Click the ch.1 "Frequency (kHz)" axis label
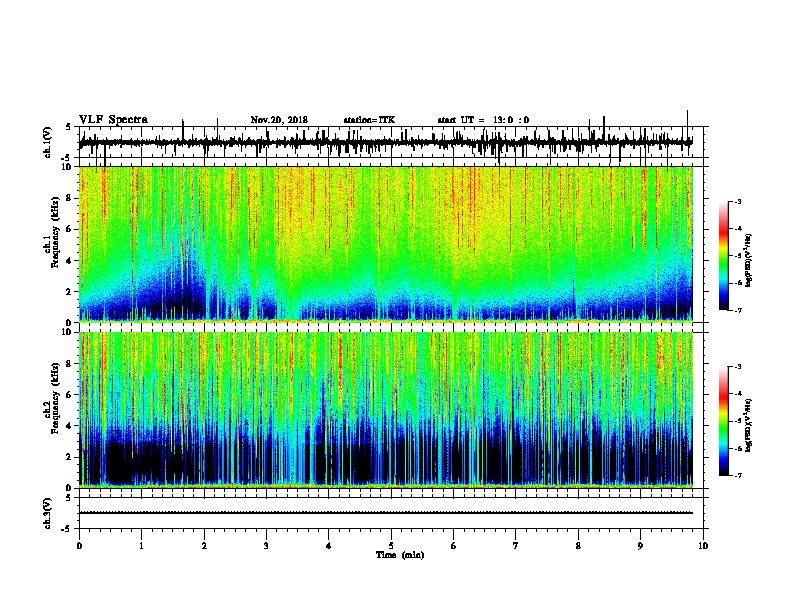Viewport: 792px width, 612px height. point(55,232)
